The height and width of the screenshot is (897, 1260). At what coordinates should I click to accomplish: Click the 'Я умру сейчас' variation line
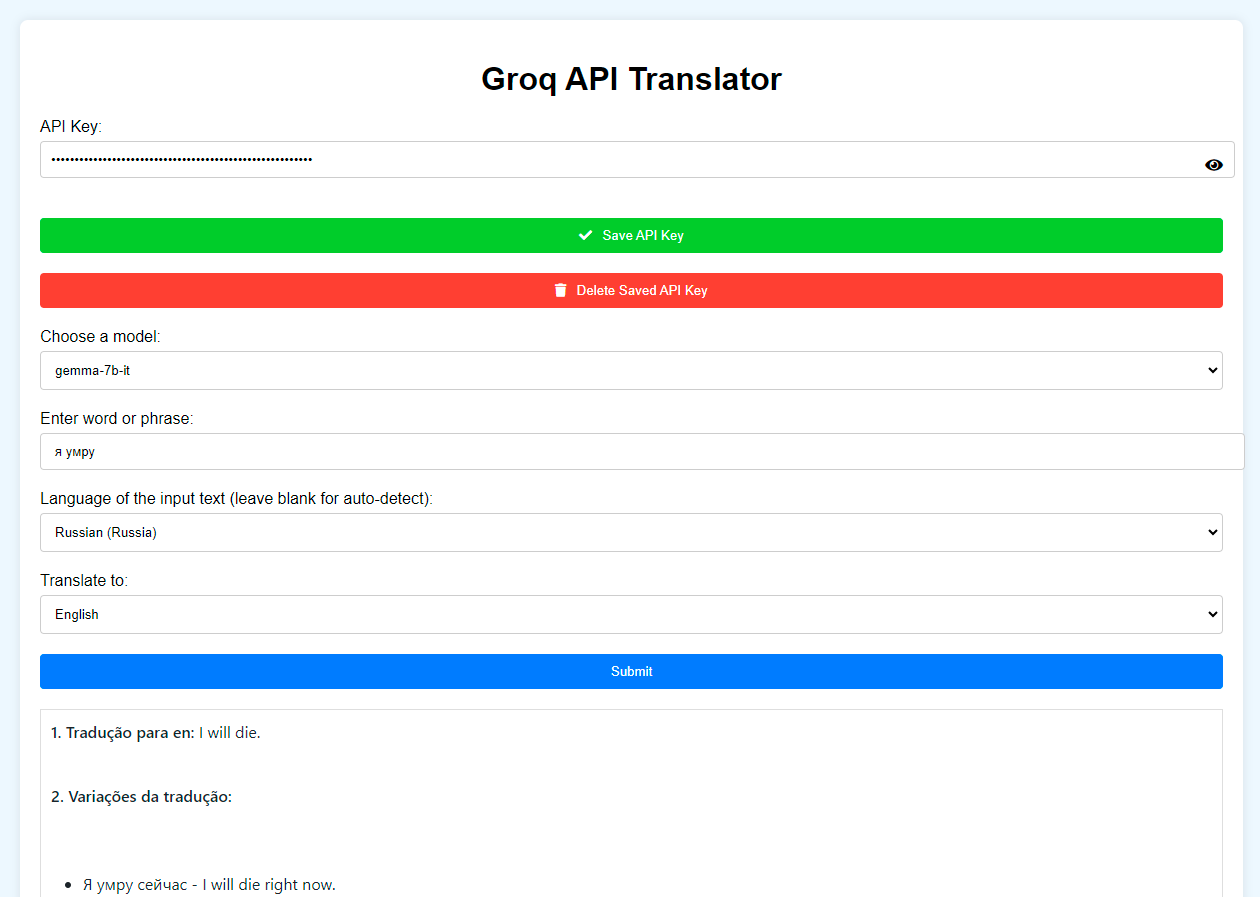(x=209, y=885)
